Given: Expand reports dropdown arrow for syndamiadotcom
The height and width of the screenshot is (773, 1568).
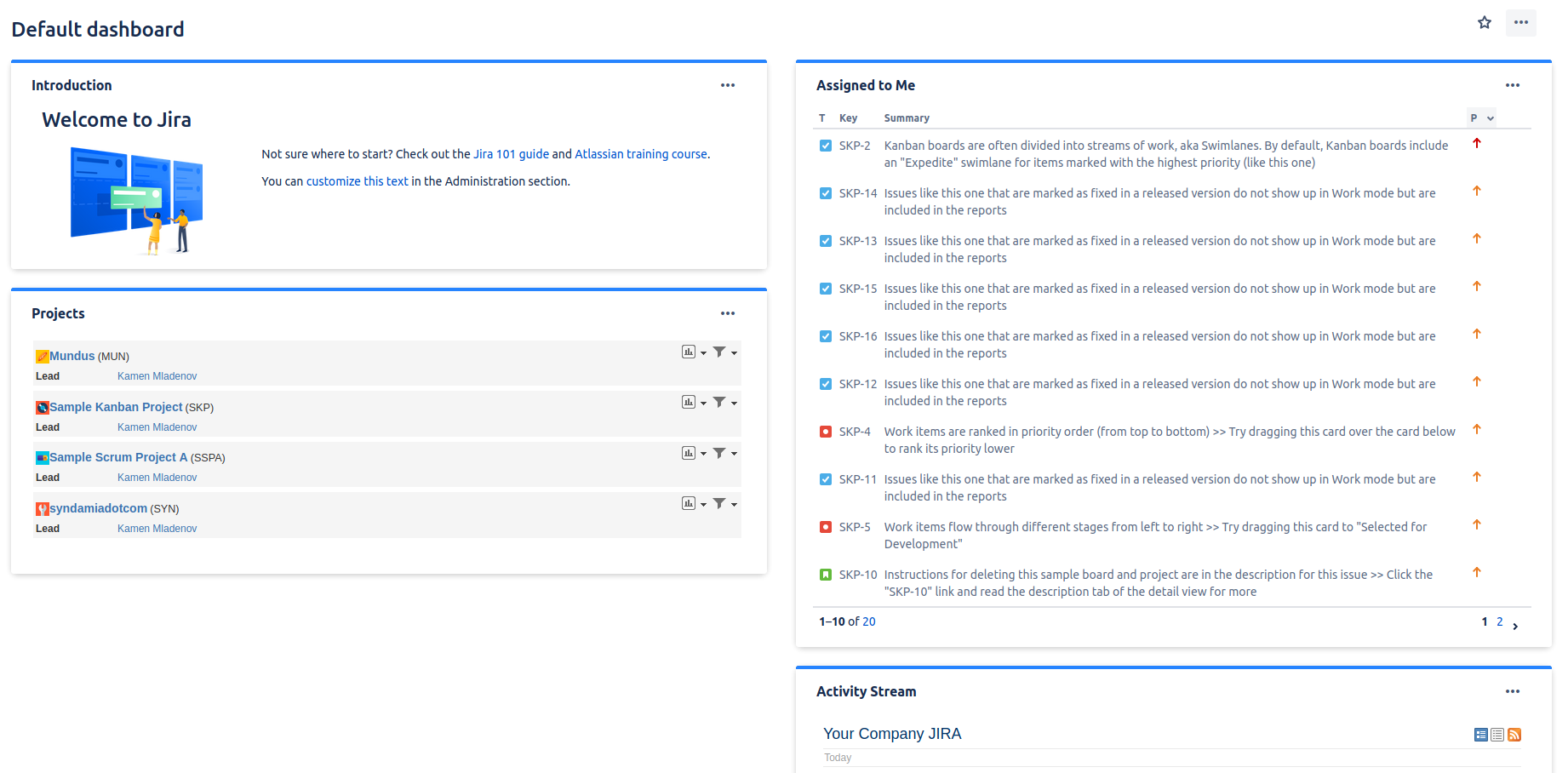Looking at the screenshot, I should [703, 505].
